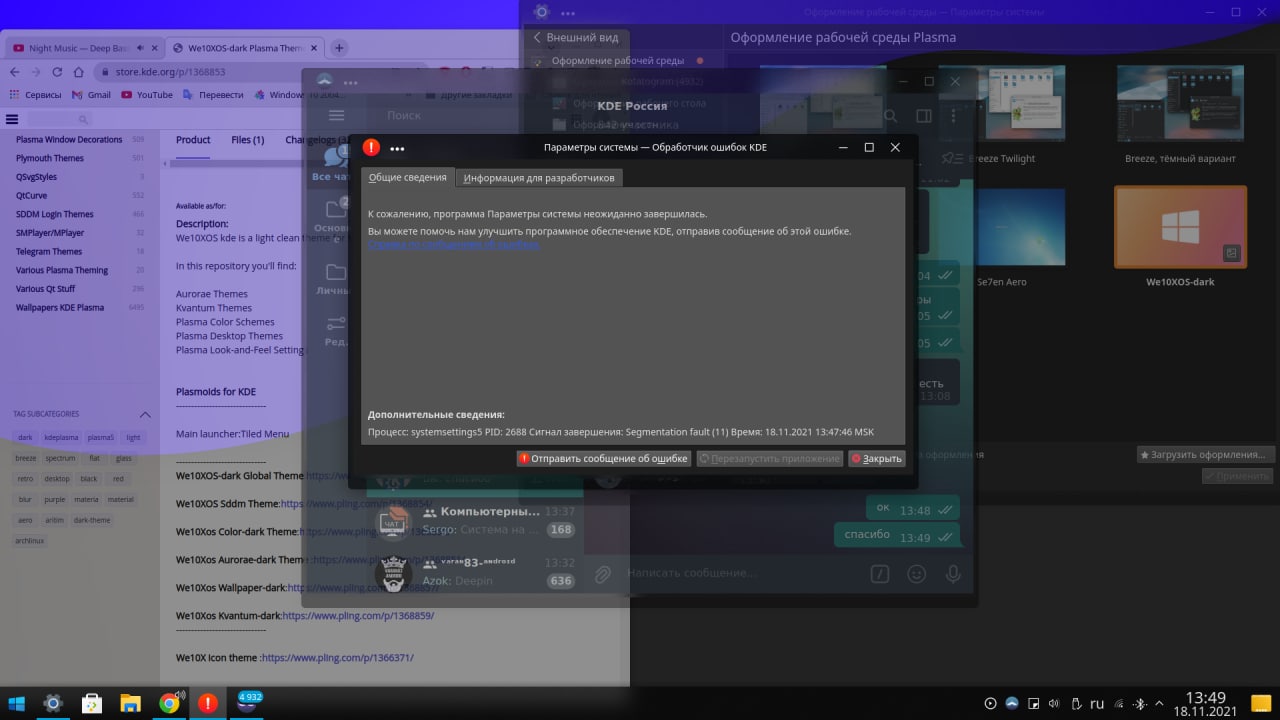Open the We10X Icon theme pling link
This screenshot has width=1280, height=720.
point(337,658)
